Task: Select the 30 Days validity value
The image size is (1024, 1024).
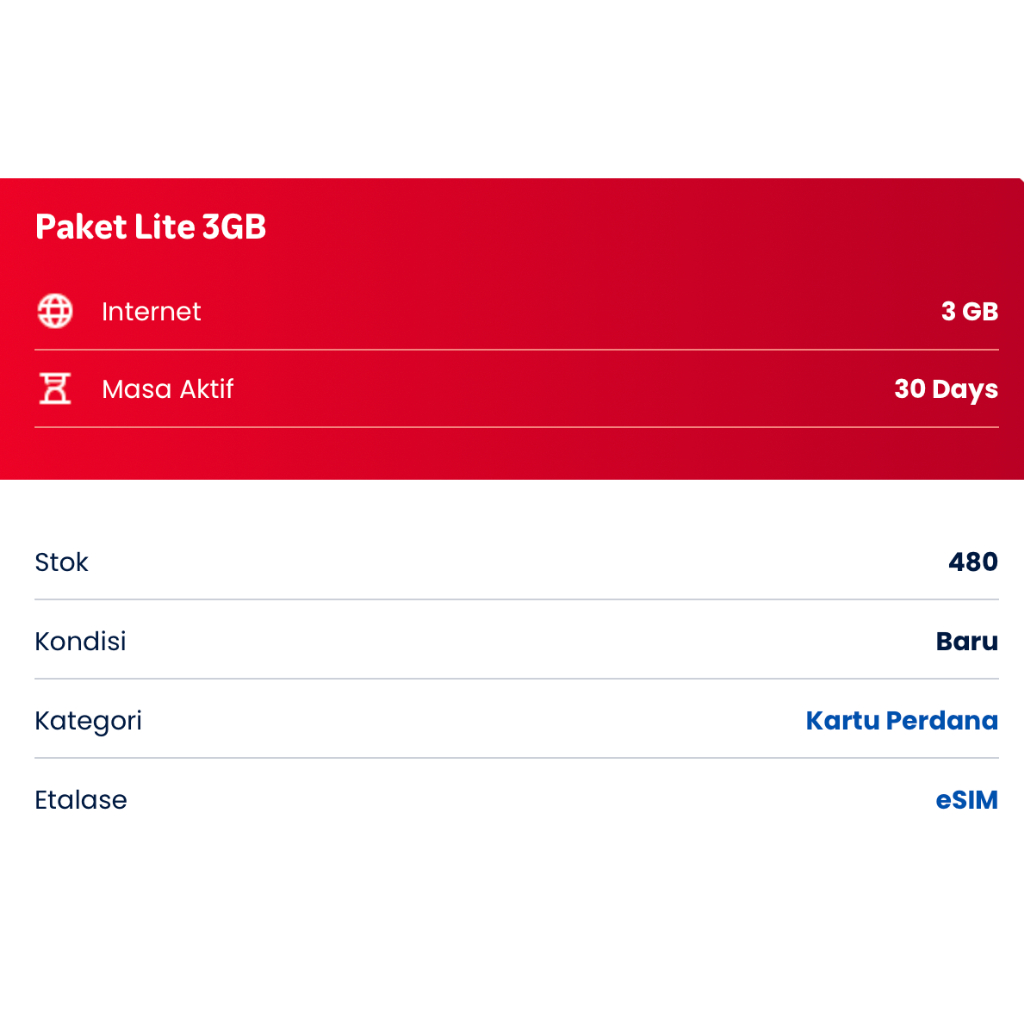Action: click(945, 389)
